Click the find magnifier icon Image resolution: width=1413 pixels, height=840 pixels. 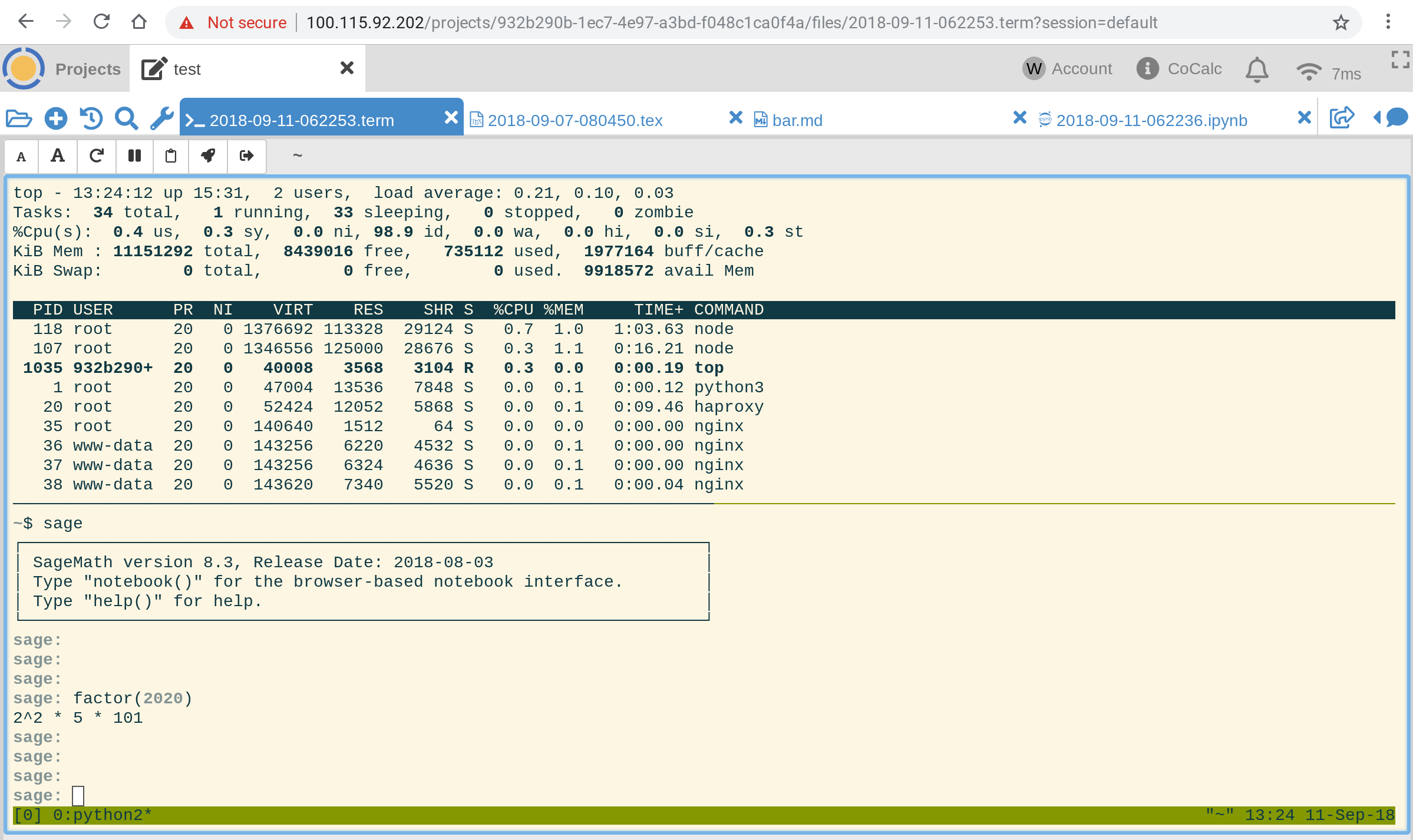click(x=126, y=119)
